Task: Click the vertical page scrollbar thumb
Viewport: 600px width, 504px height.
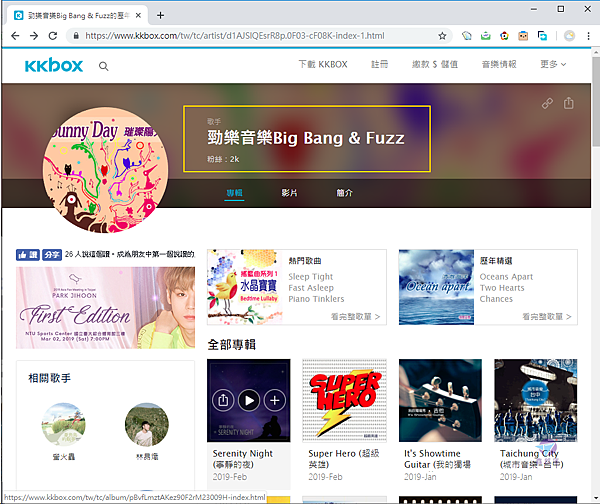Action: [x=596, y=101]
